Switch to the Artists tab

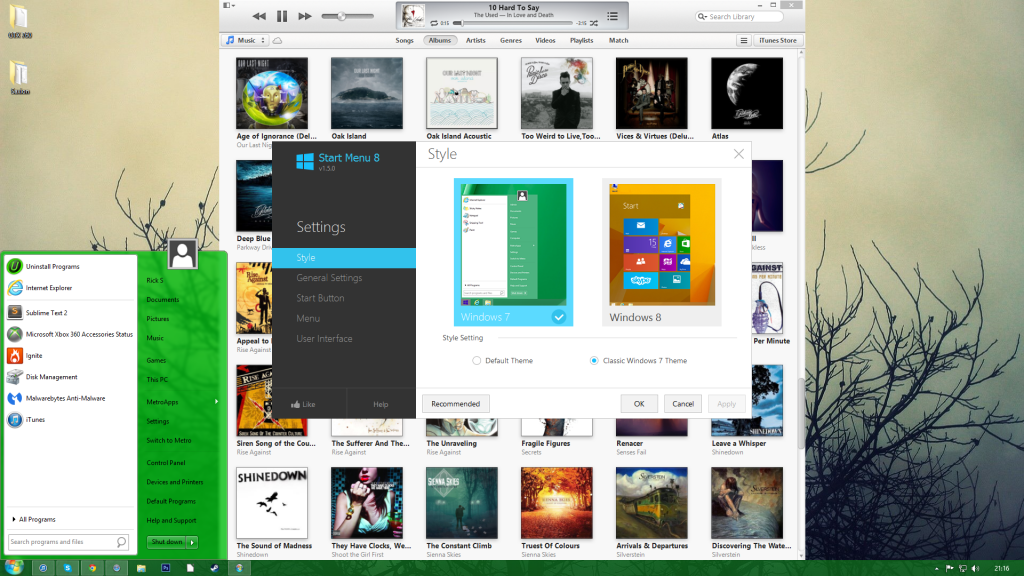pyautogui.click(x=475, y=40)
